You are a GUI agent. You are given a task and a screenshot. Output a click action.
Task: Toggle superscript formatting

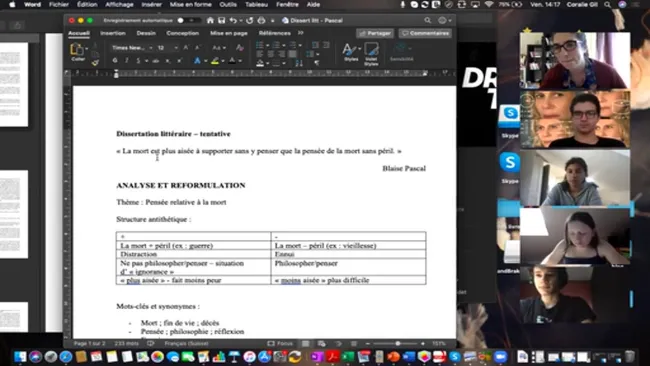tap(179, 61)
